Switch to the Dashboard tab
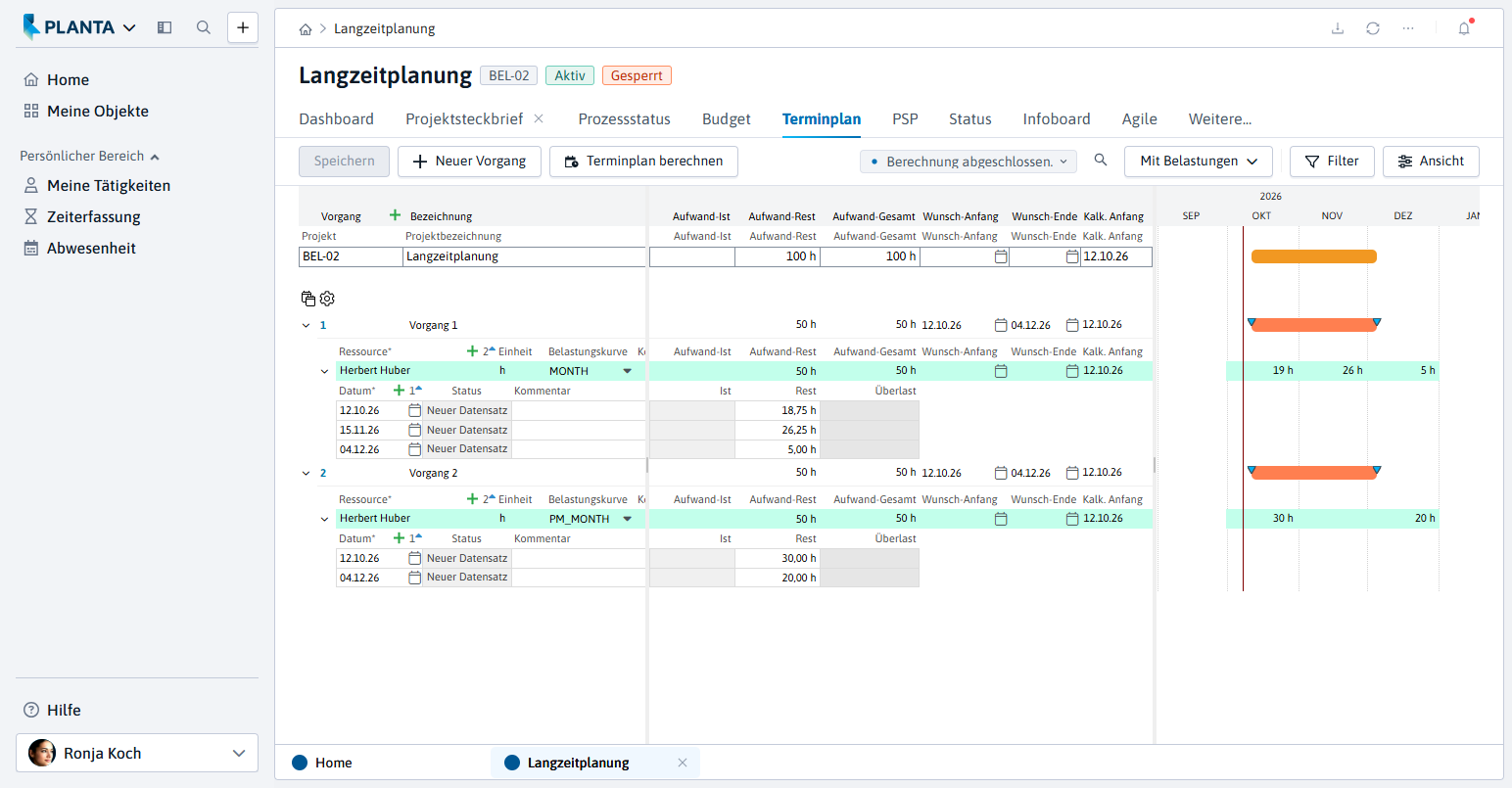 [336, 119]
